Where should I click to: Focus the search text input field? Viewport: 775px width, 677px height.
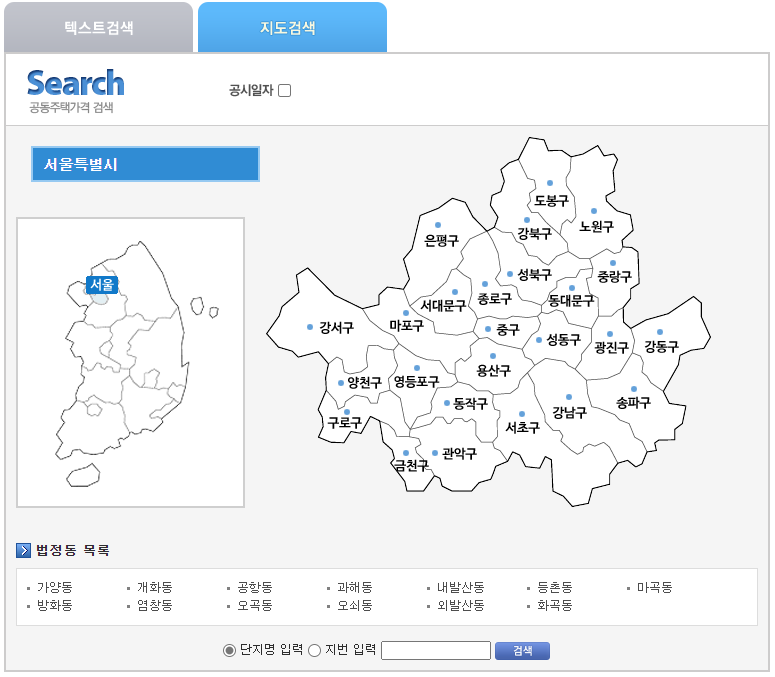tap(436, 650)
